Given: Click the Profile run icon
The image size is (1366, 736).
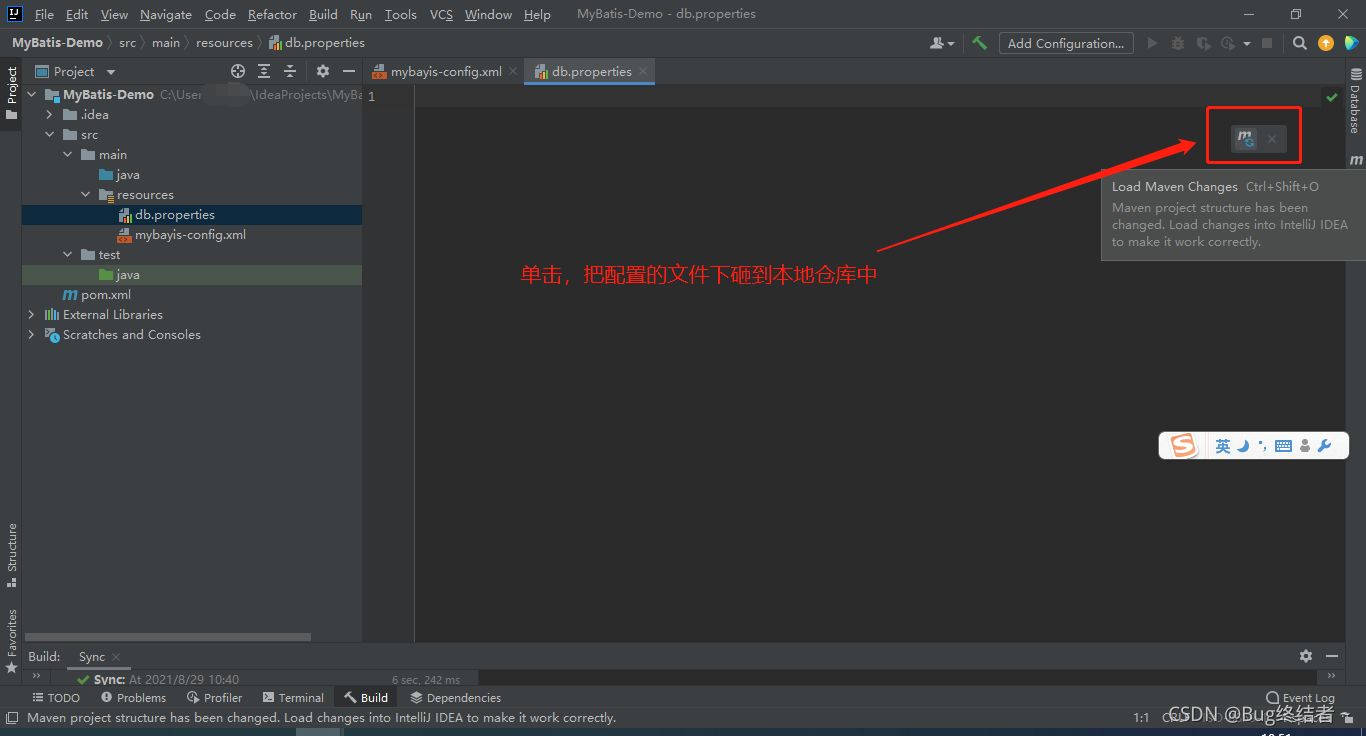Looking at the screenshot, I should pyautogui.click(x=1228, y=43).
